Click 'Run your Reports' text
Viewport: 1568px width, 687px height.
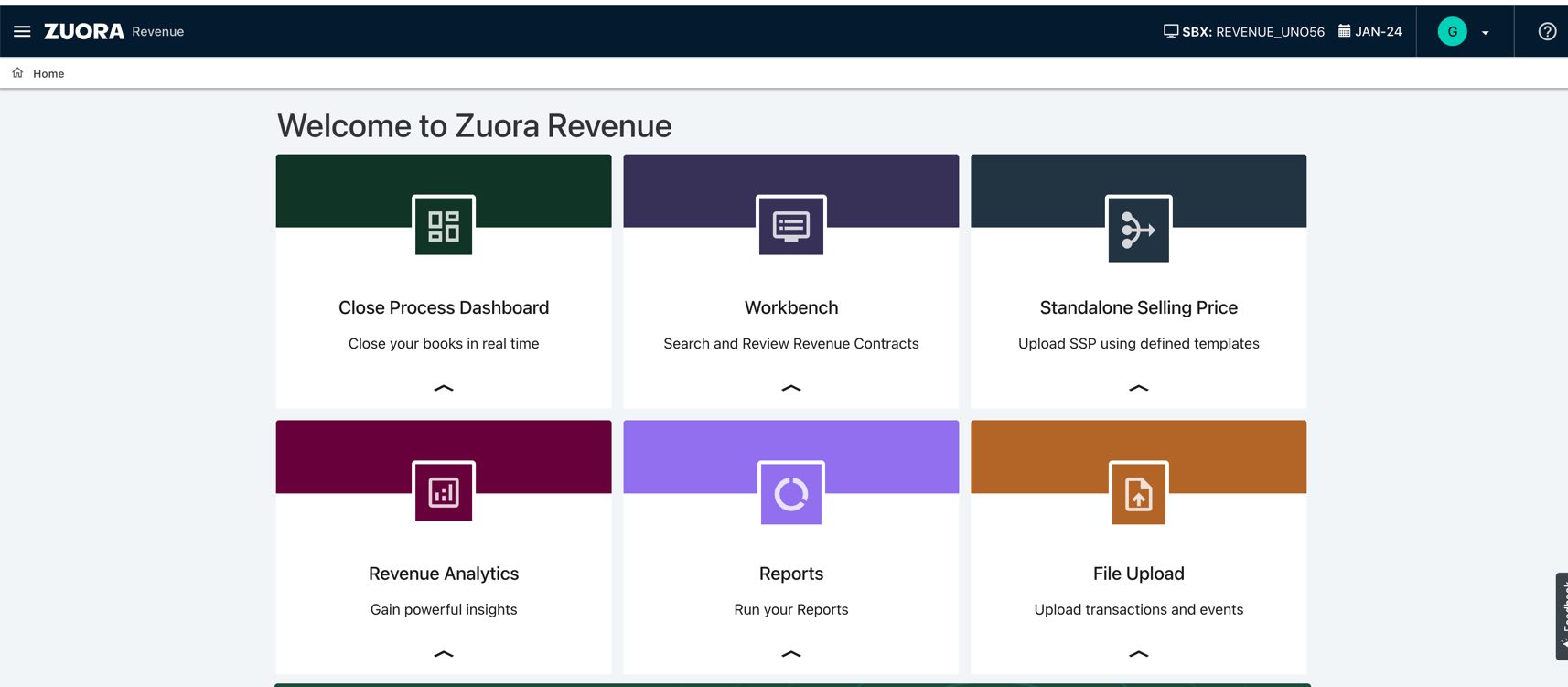[791, 610]
